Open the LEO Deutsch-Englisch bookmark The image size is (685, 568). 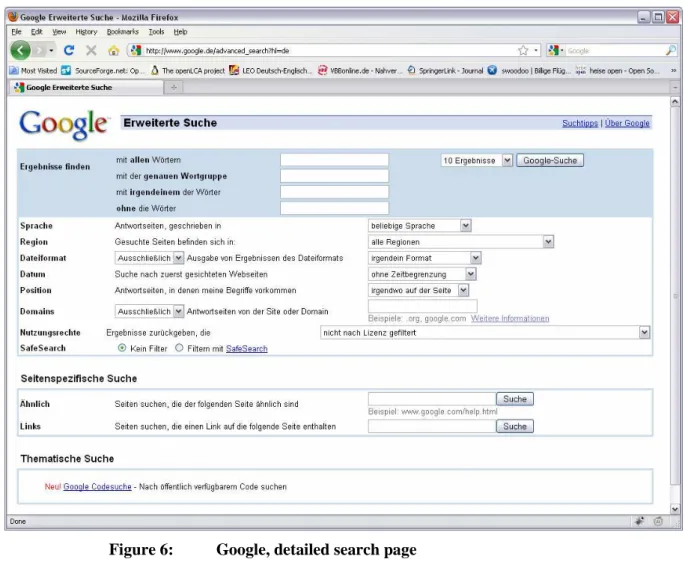[271, 70]
